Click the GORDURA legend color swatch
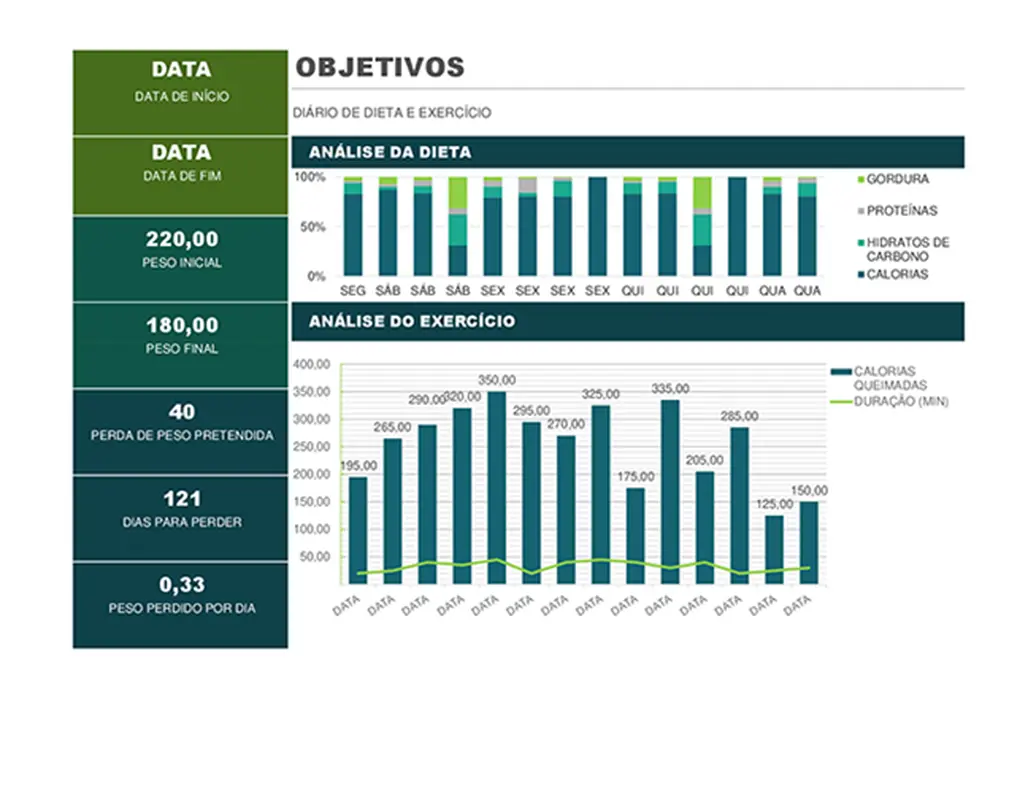This screenshot has width=1028, height=800. 860,180
